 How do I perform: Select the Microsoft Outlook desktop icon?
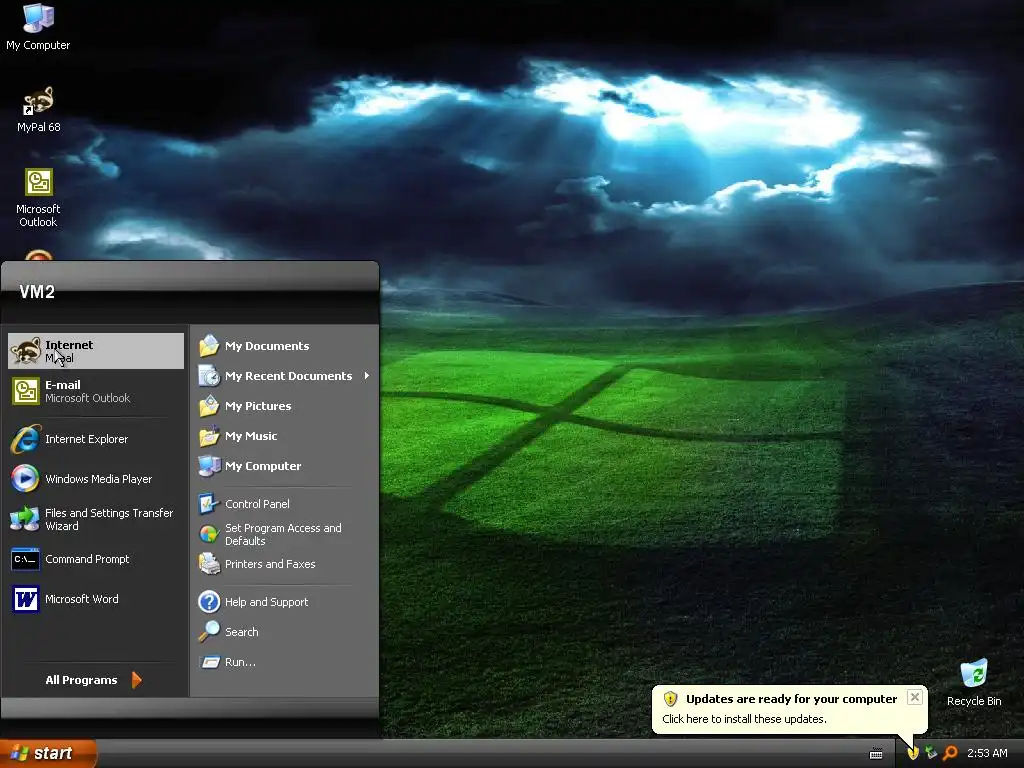coord(38,198)
